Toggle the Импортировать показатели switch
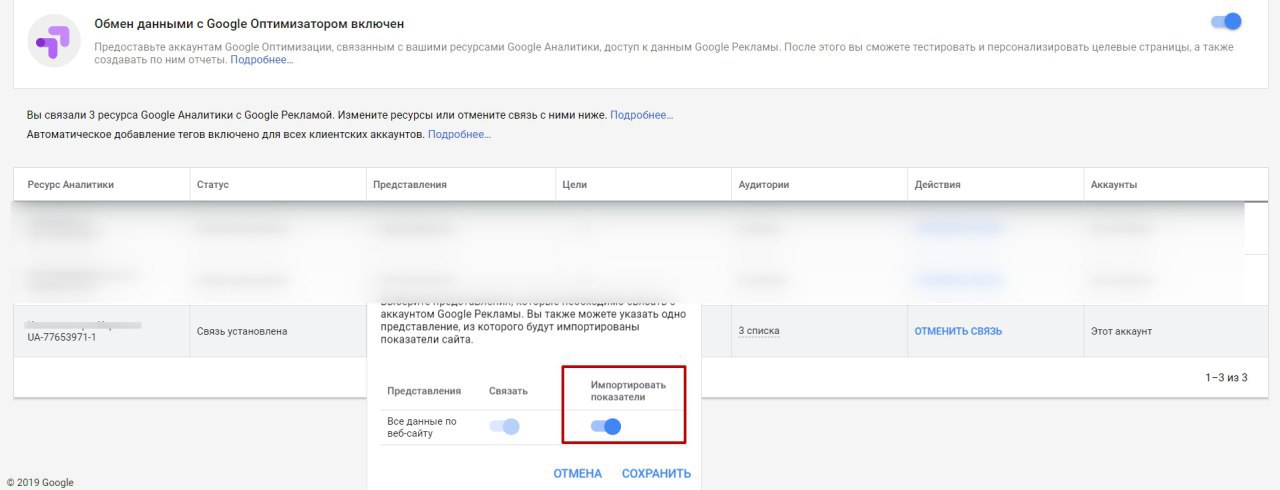This screenshot has width=1280, height=490. [x=606, y=427]
